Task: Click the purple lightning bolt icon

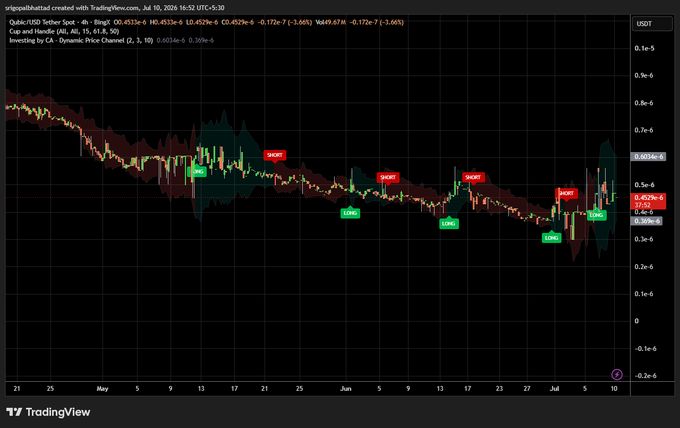Action: coord(617,374)
